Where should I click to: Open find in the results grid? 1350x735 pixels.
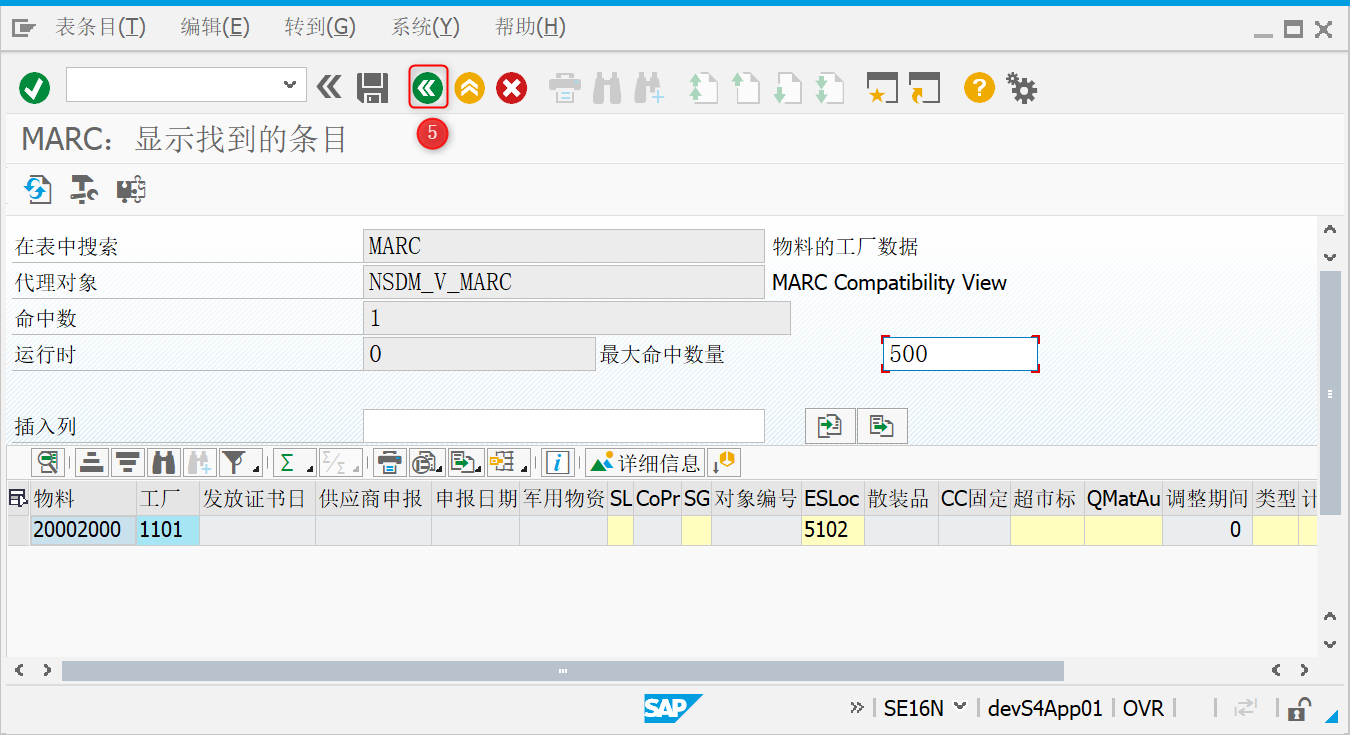pyautogui.click(x=163, y=462)
